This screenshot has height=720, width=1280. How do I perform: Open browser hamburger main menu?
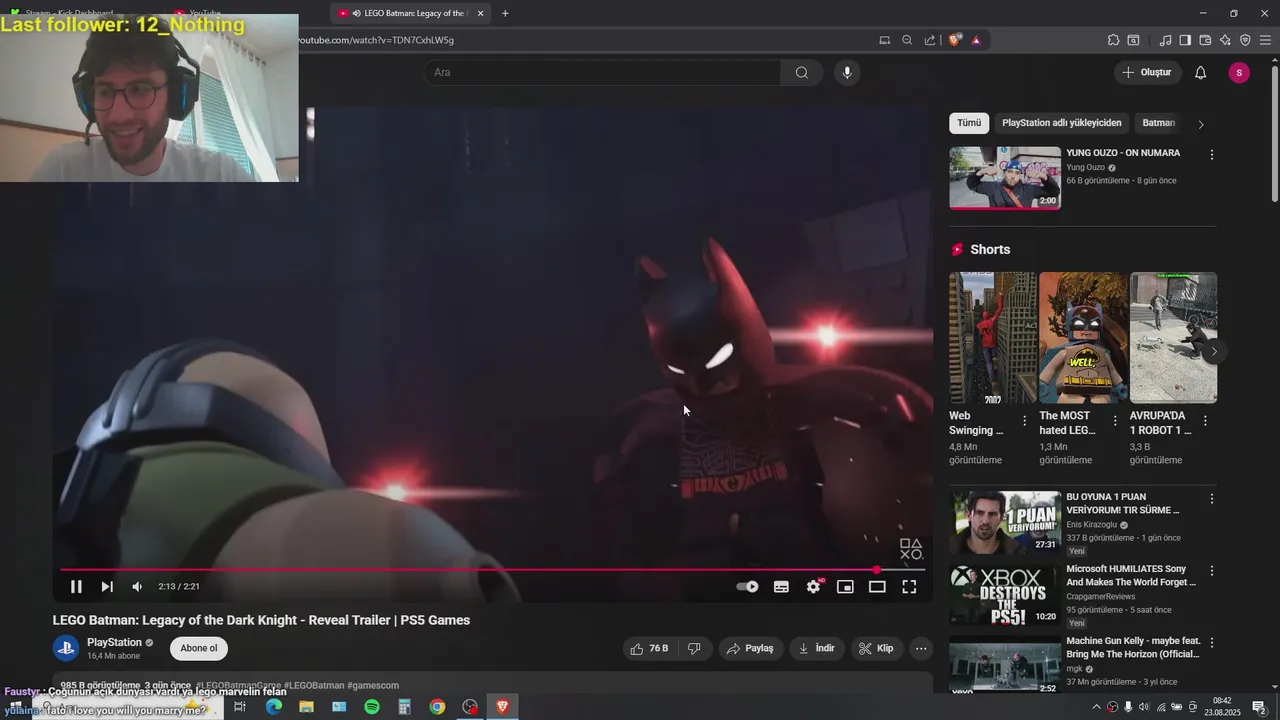pos(1266,40)
